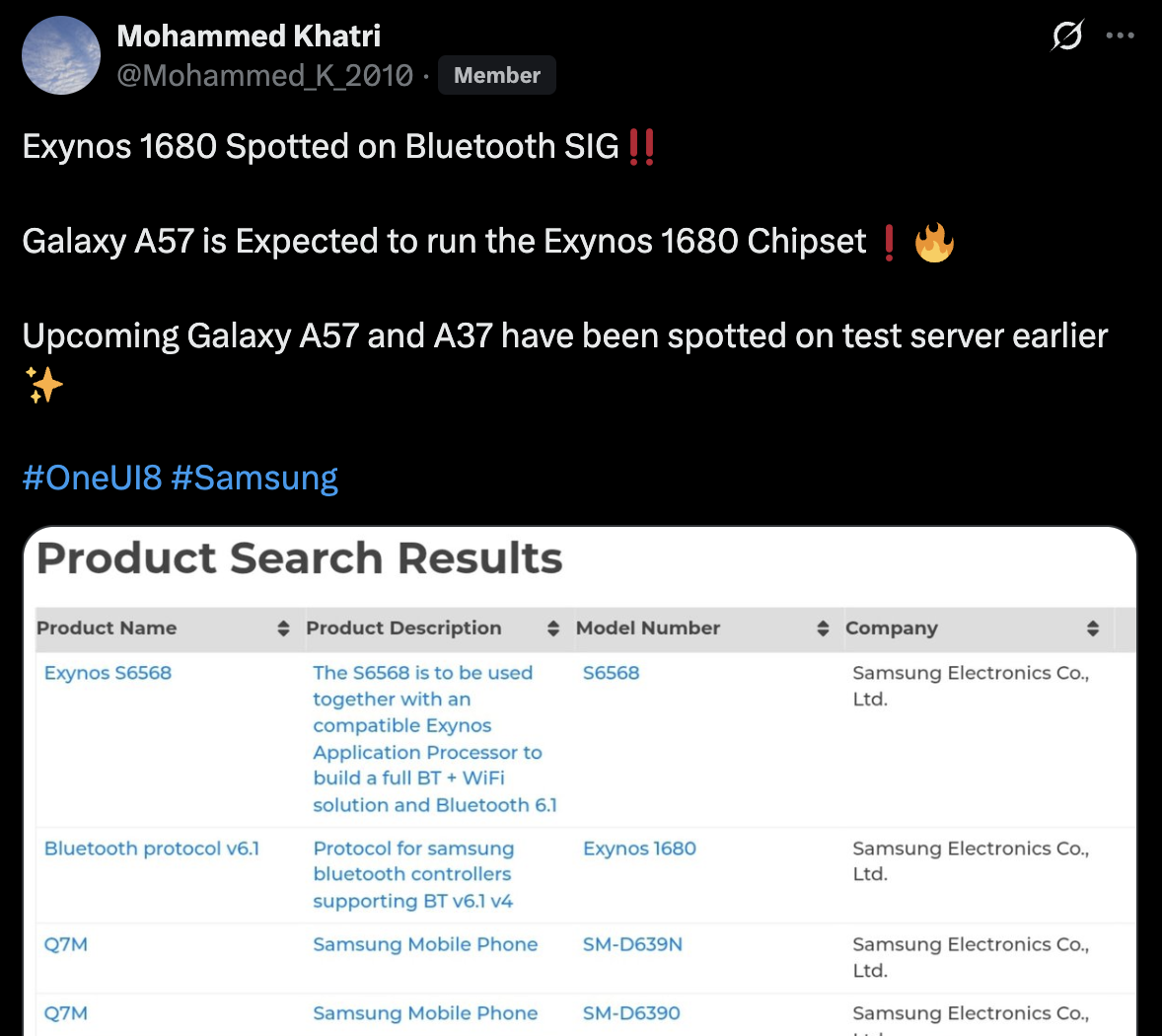Screen dimensions: 1162x1036
Task: Click the Grok icon on the post
Action: click(x=1067, y=36)
